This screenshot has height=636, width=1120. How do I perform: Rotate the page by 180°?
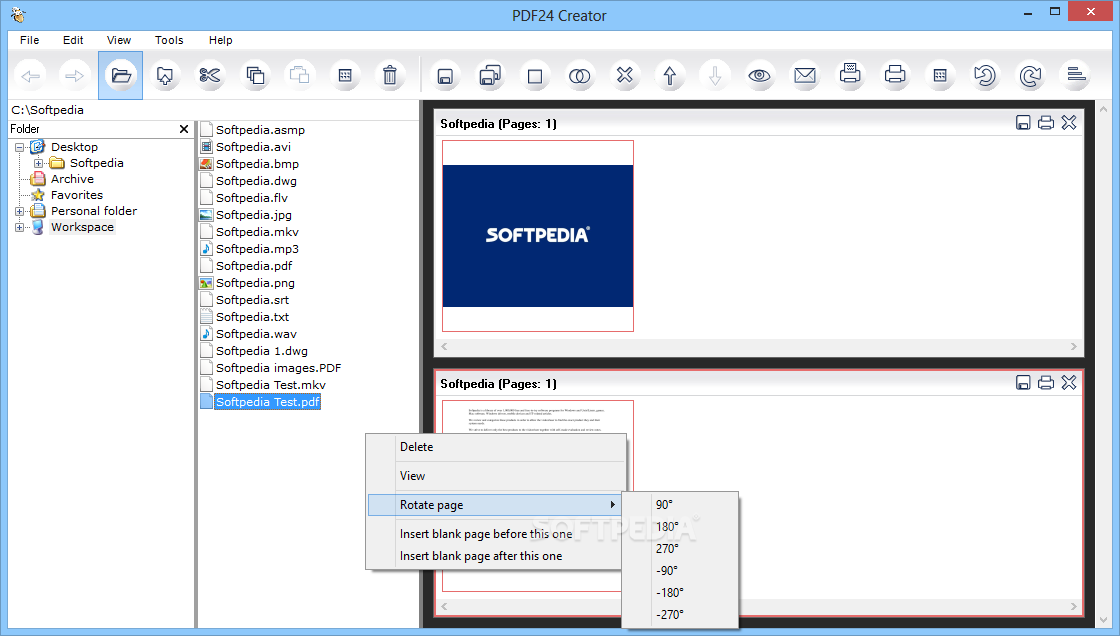pyautogui.click(x=680, y=527)
